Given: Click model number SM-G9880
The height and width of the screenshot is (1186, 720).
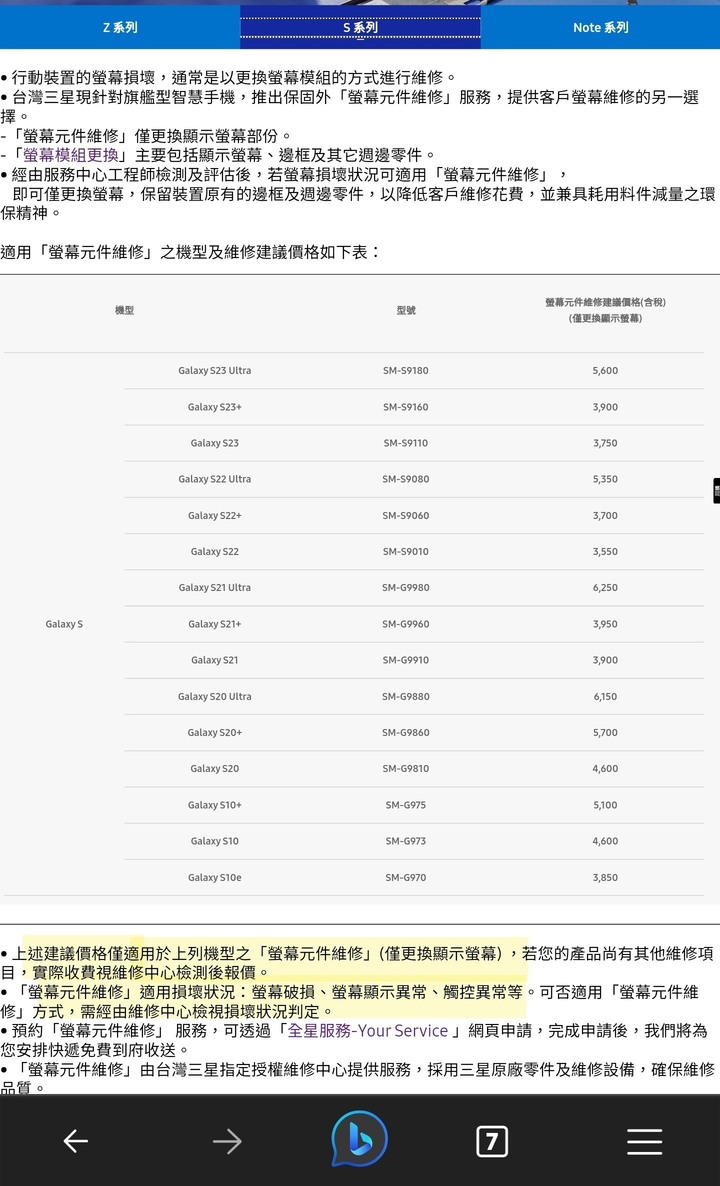Looking at the screenshot, I should [x=405, y=696].
